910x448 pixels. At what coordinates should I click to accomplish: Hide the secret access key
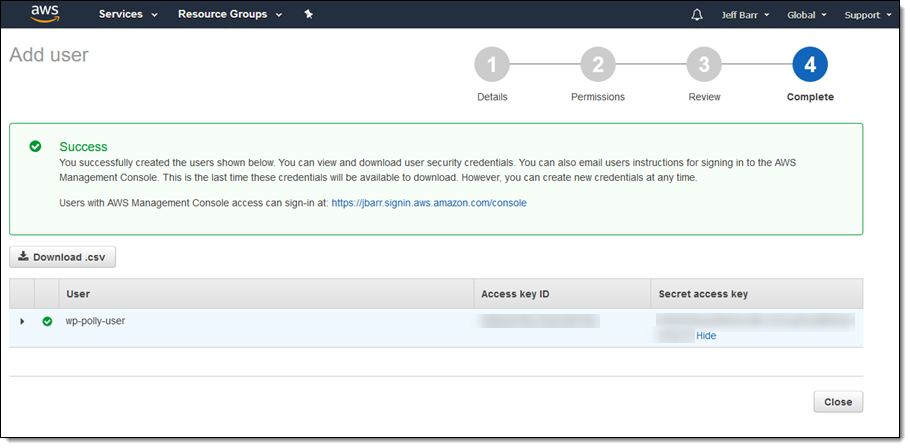[x=706, y=336]
